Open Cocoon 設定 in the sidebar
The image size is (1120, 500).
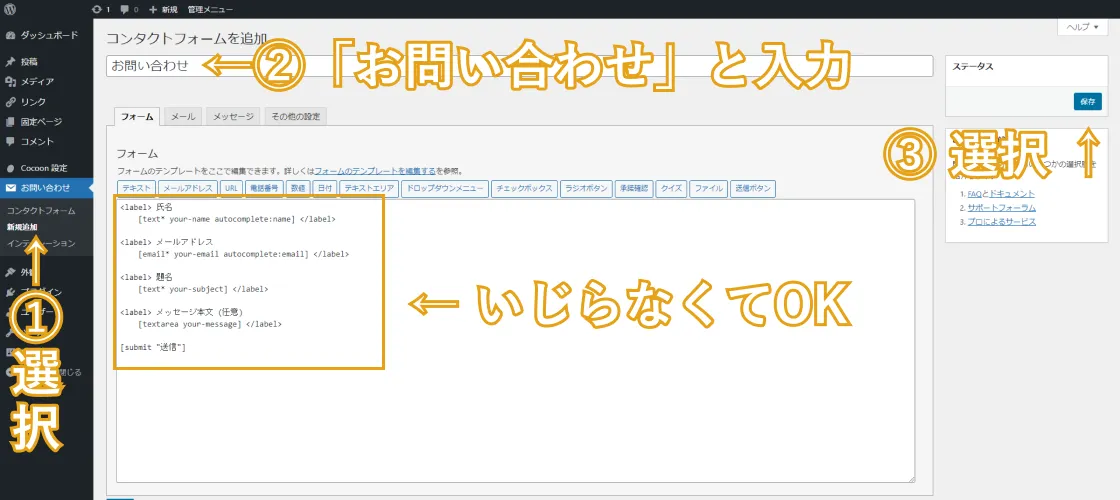[43, 167]
